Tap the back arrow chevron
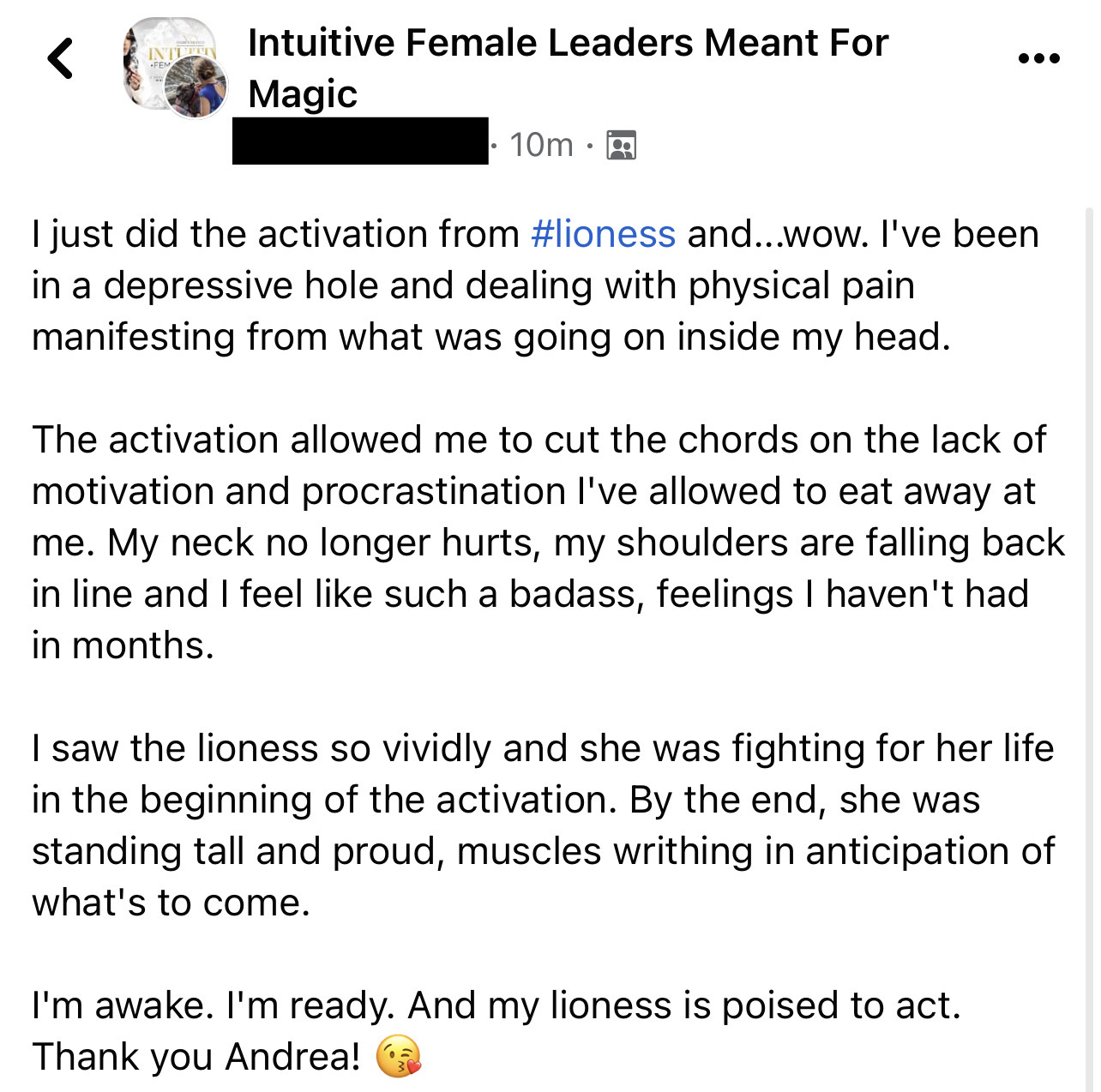The image size is (1101, 1092). click(61, 59)
